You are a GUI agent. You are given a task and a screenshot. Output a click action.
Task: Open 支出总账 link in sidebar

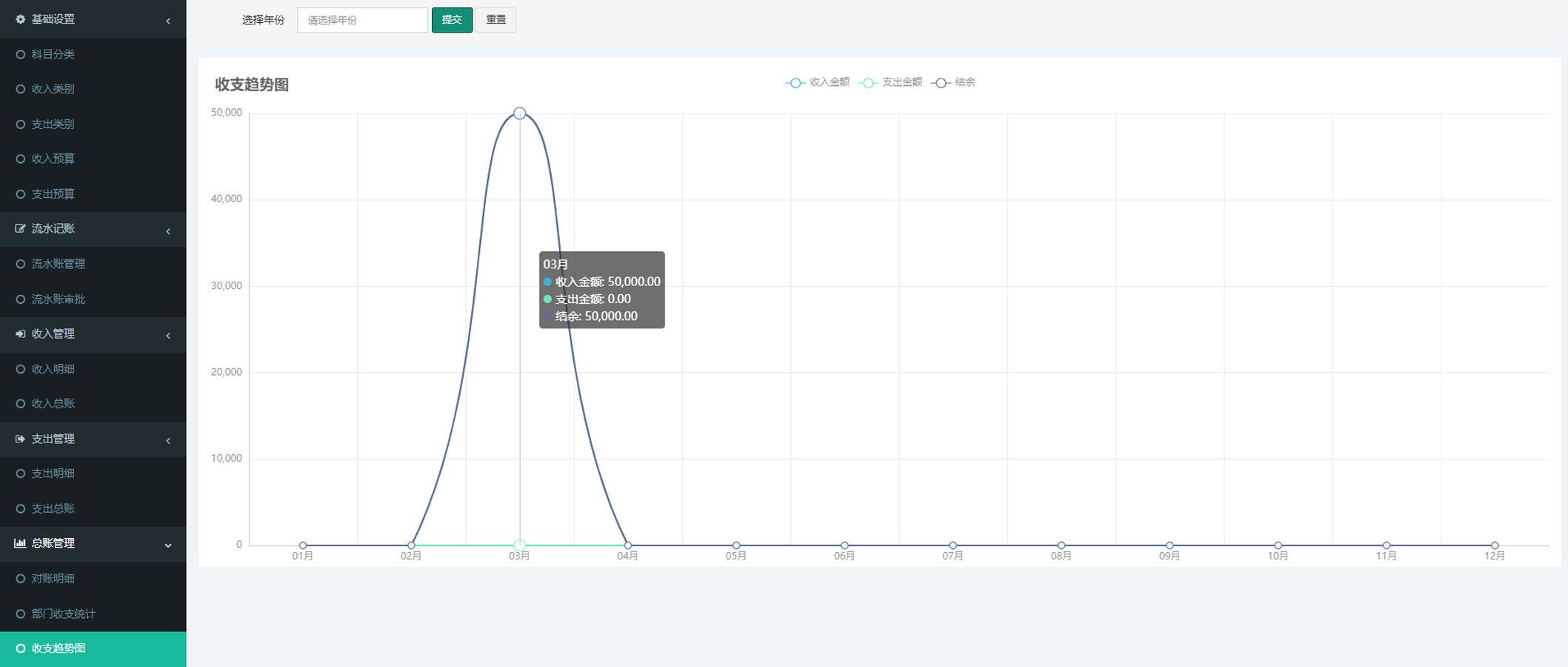[x=93, y=509]
